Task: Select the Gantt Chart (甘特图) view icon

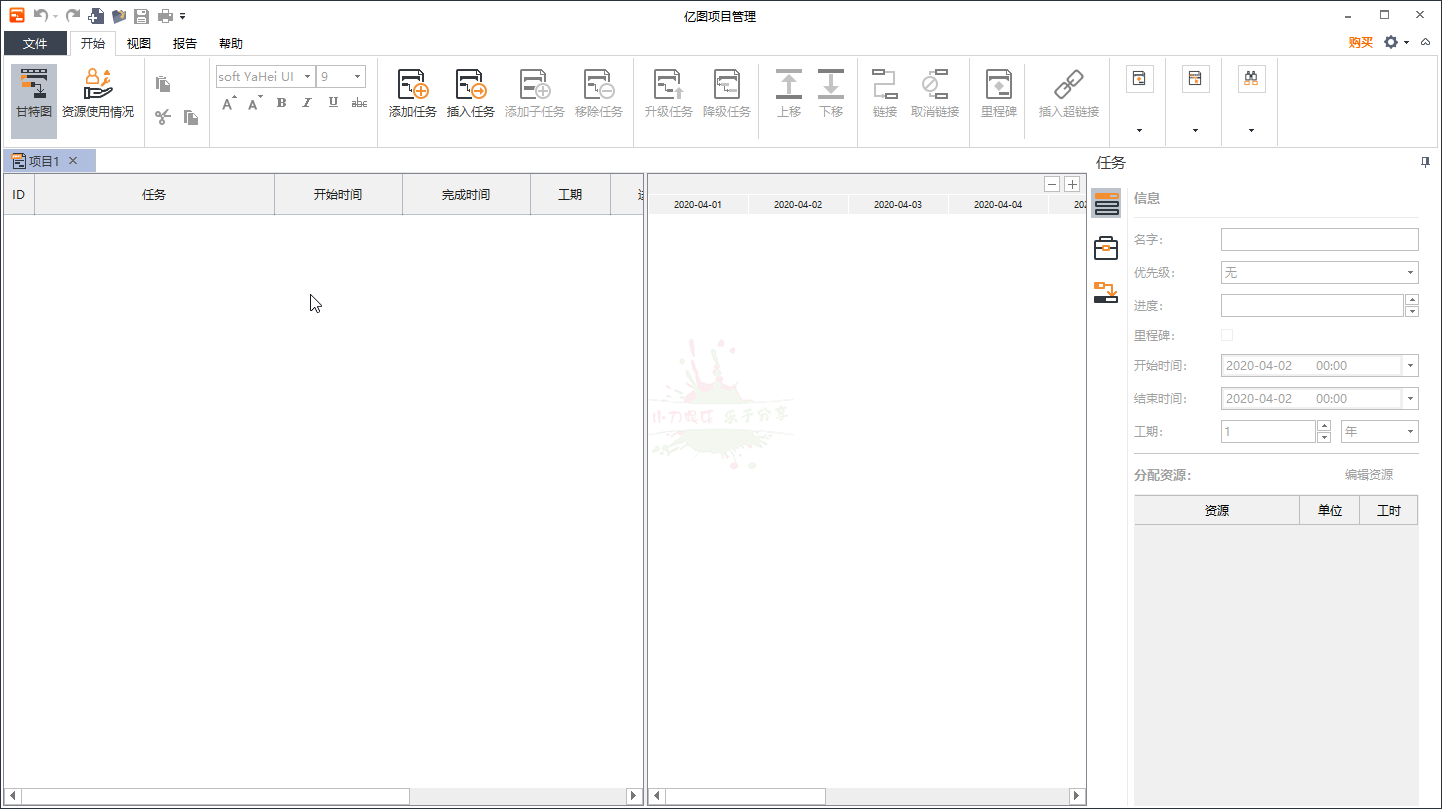Action: pos(34,94)
